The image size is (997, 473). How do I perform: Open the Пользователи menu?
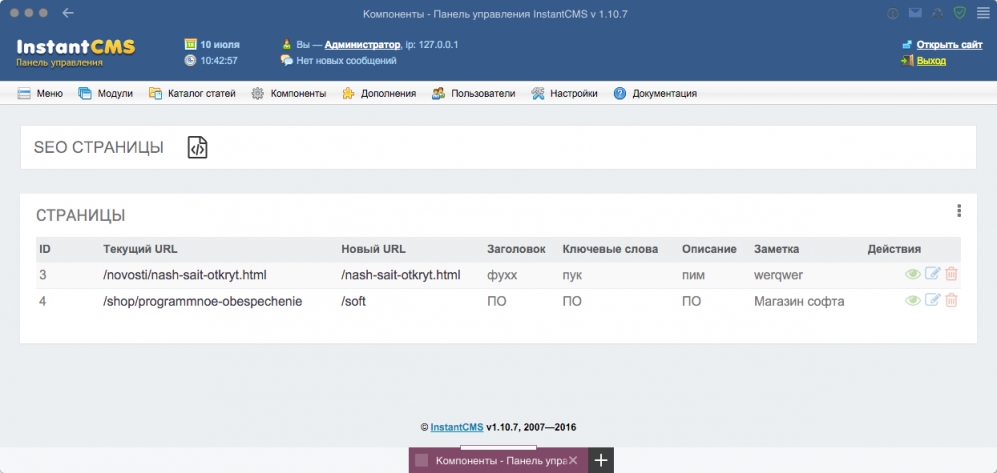coord(474,93)
